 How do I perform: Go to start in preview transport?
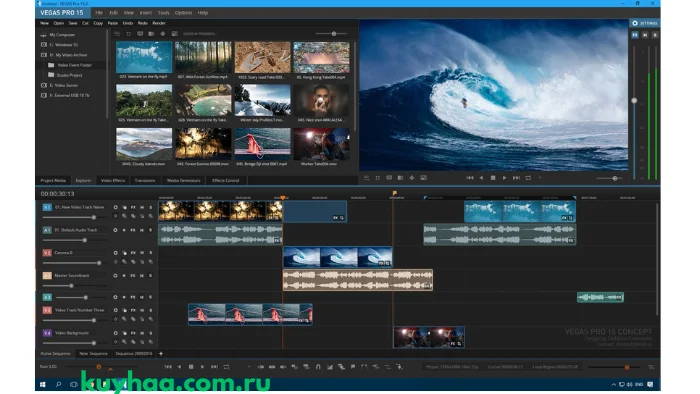point(470,178)
